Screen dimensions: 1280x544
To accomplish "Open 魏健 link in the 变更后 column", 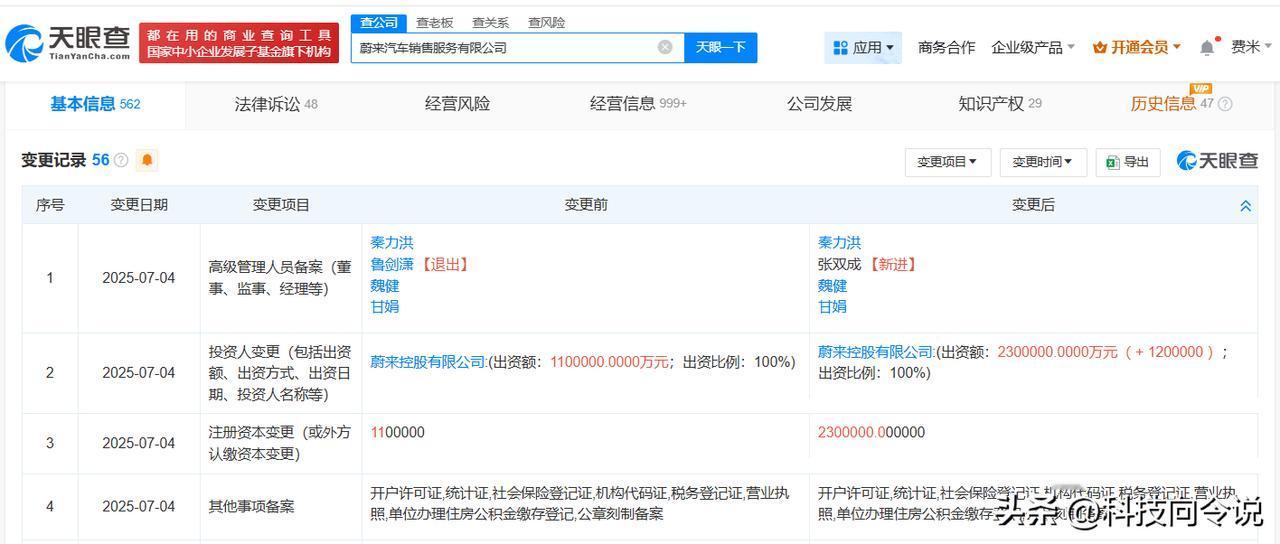I will click(x=832, y=286).
